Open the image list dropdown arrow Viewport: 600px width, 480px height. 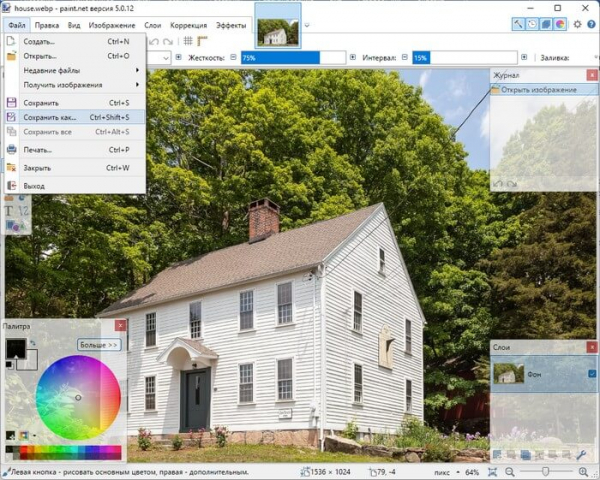(307, 25)
